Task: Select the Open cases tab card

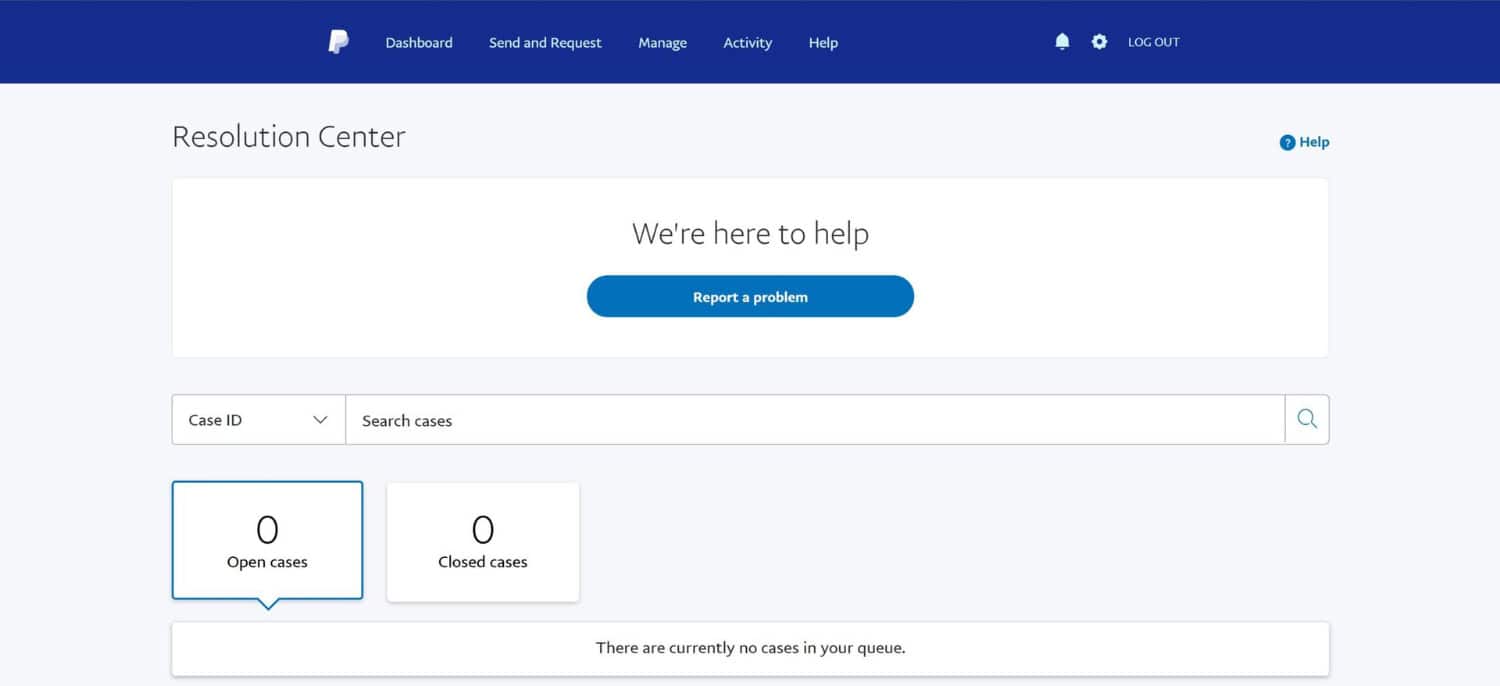Action: pos(267,540)
